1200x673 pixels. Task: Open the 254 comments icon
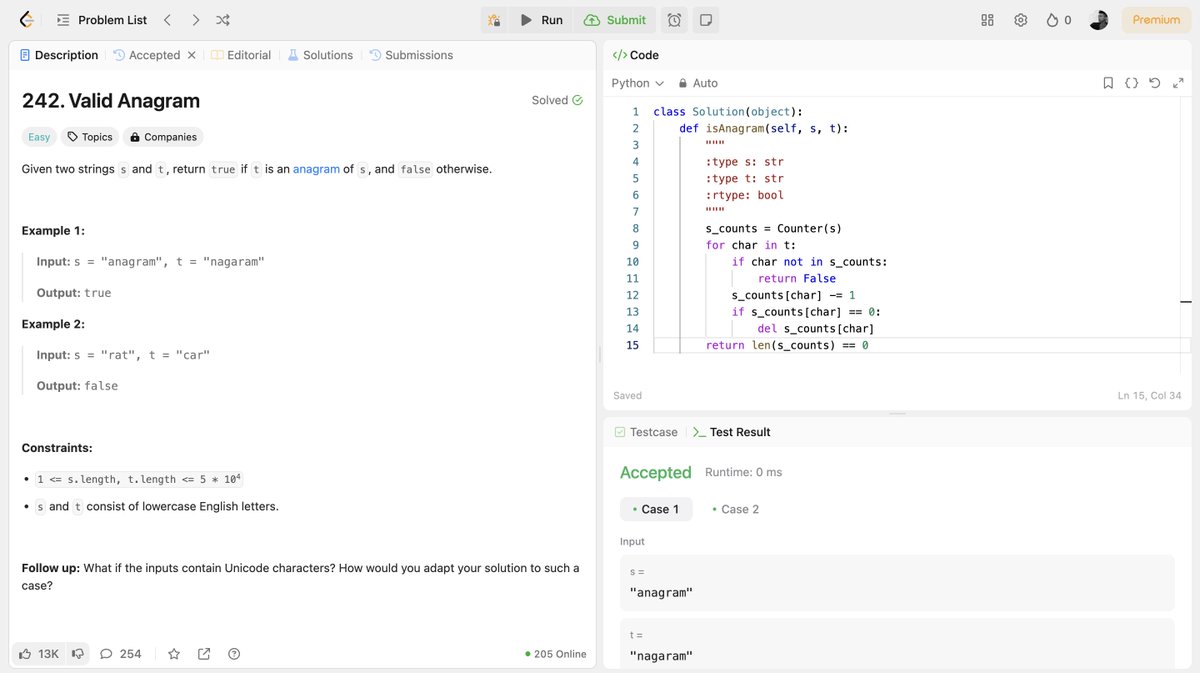point(121,654)
